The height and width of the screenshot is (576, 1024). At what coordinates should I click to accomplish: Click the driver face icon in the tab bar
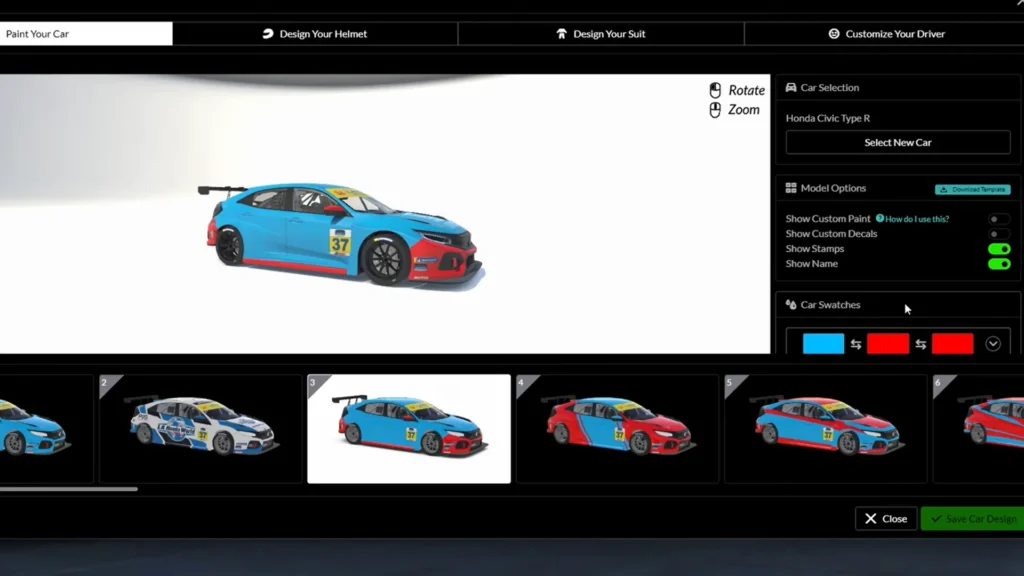pyautogui.click(x=834, y=34)
